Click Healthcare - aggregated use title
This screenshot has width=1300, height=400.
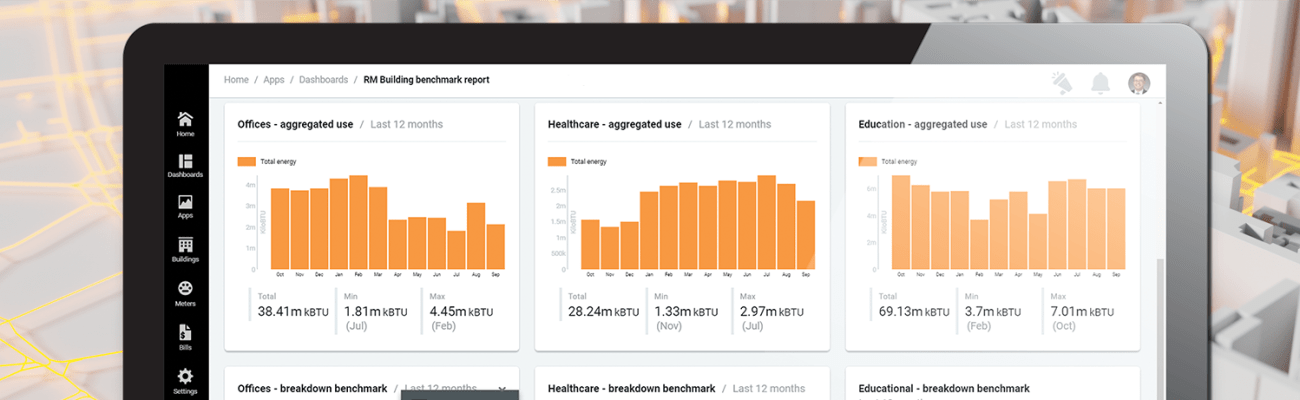(615, 125)
